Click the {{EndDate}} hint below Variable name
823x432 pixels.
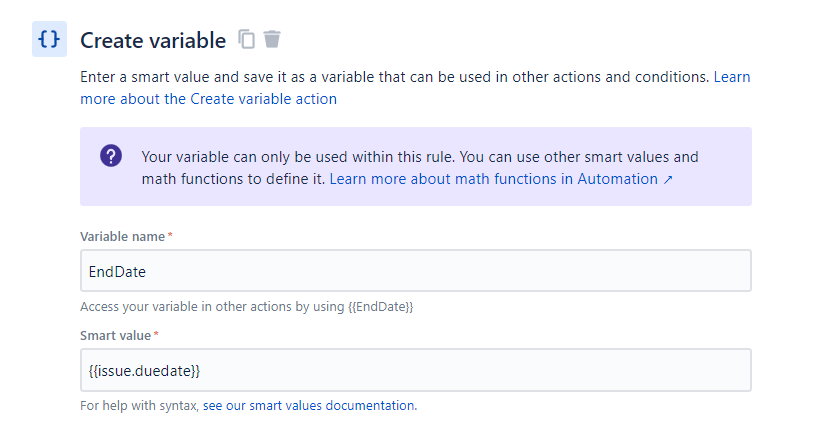(381, 307)
